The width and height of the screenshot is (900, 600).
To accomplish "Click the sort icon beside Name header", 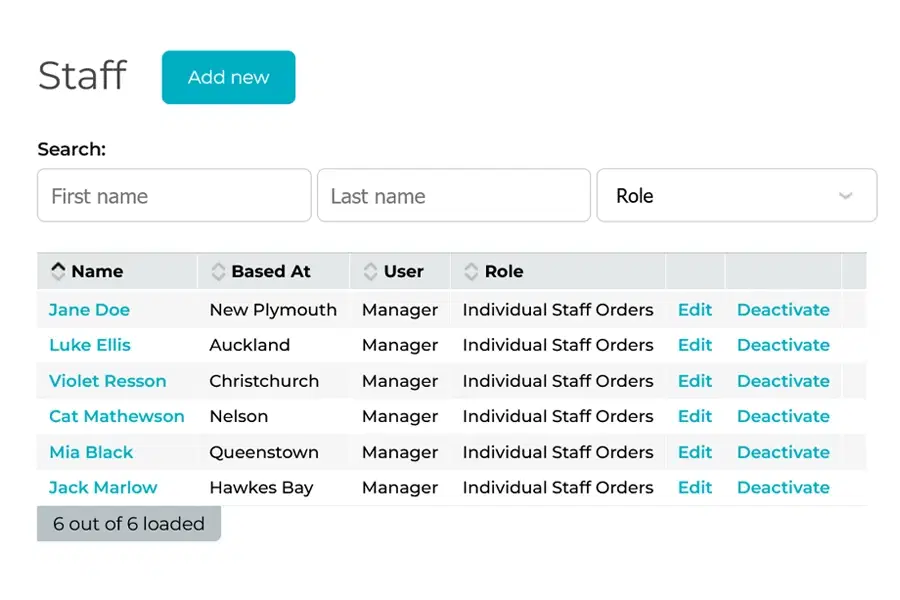I will (x=58, y=271).
